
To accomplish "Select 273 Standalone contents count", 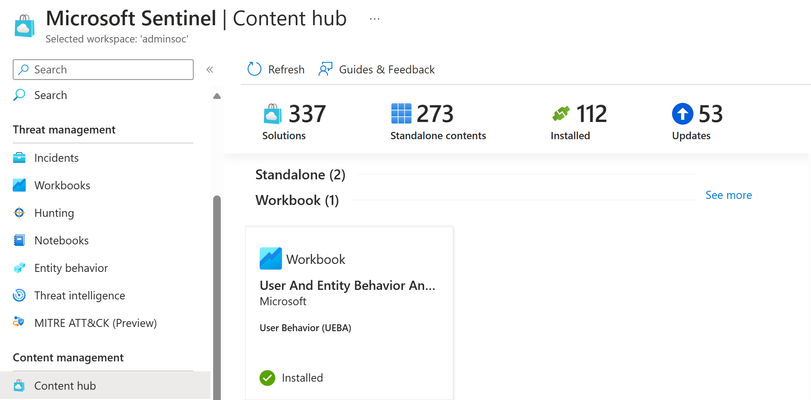I will pos(435,114).
